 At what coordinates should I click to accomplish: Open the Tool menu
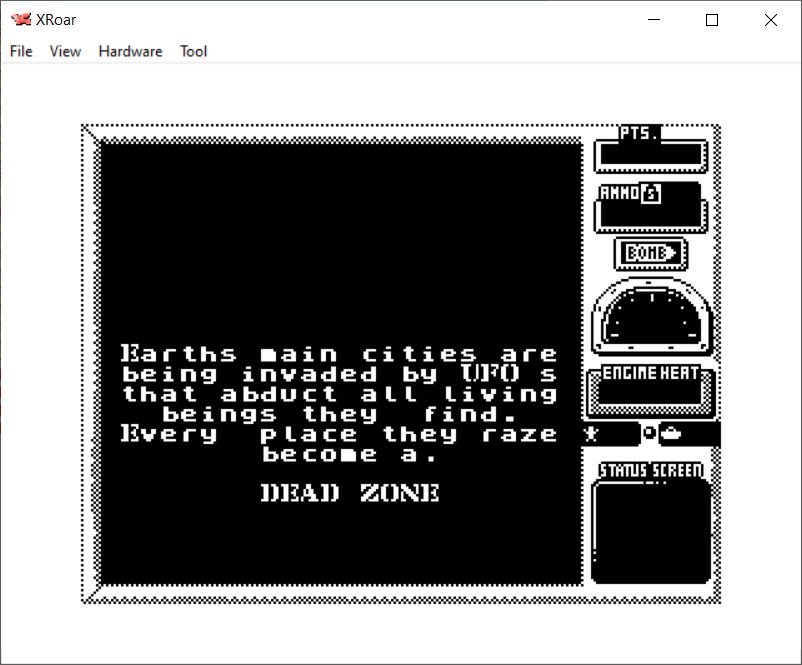[193, 51]
